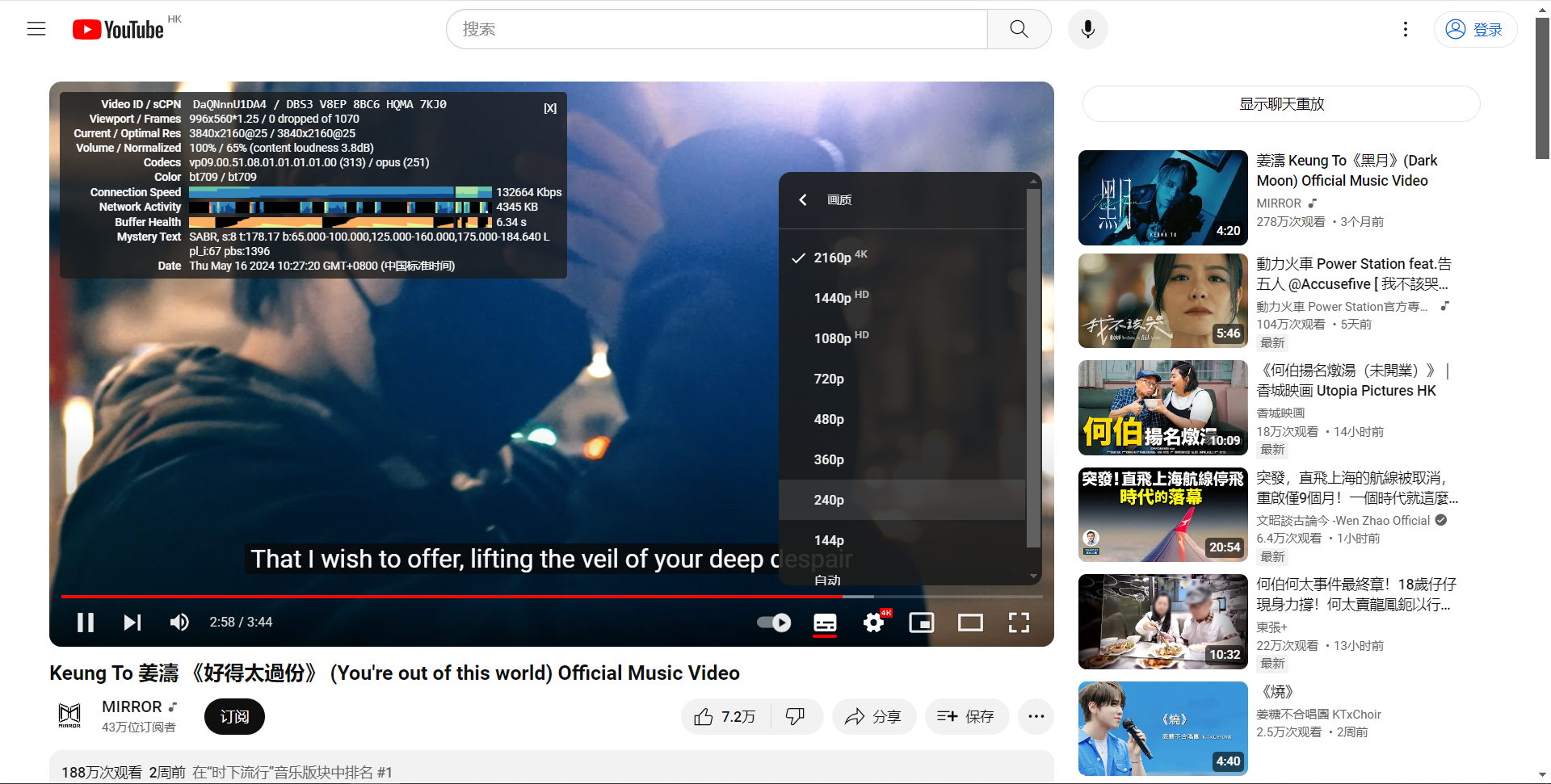Viewport: 1551px width, 784px height.
Task: Select 2160p 4K quality
Action: point(902,258)
